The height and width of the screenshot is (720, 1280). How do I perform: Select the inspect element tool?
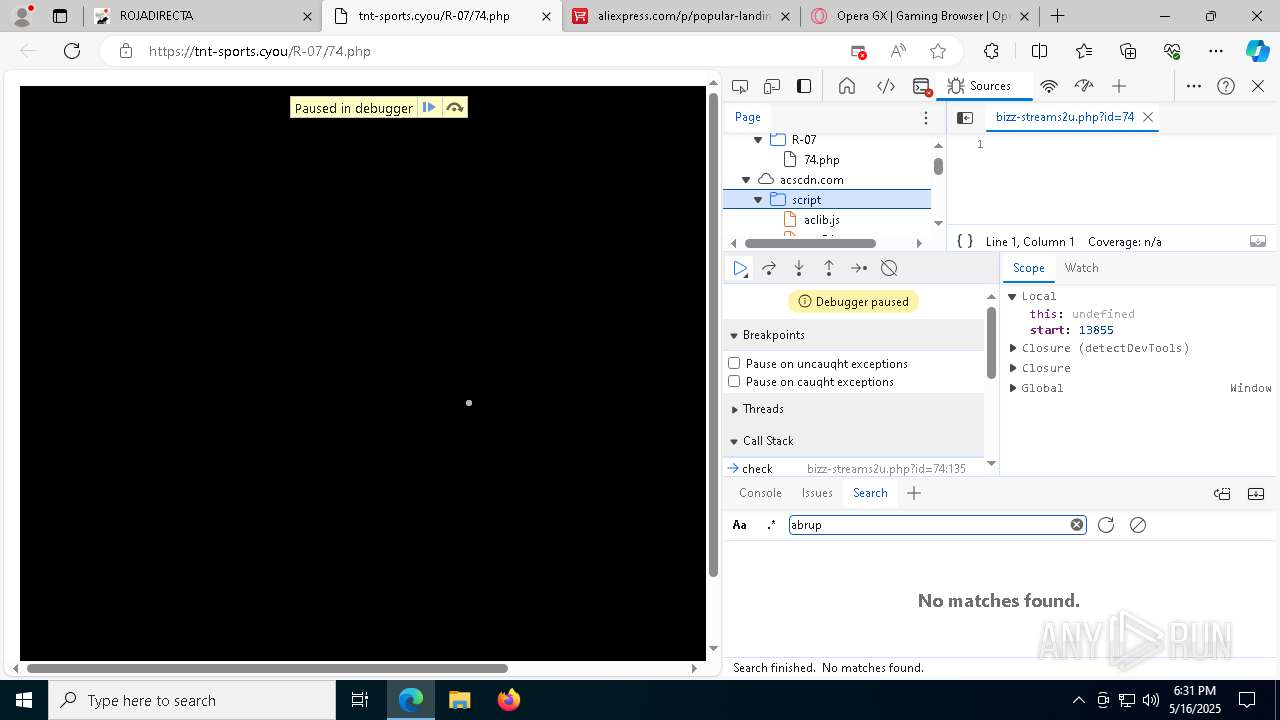(740, 86)
